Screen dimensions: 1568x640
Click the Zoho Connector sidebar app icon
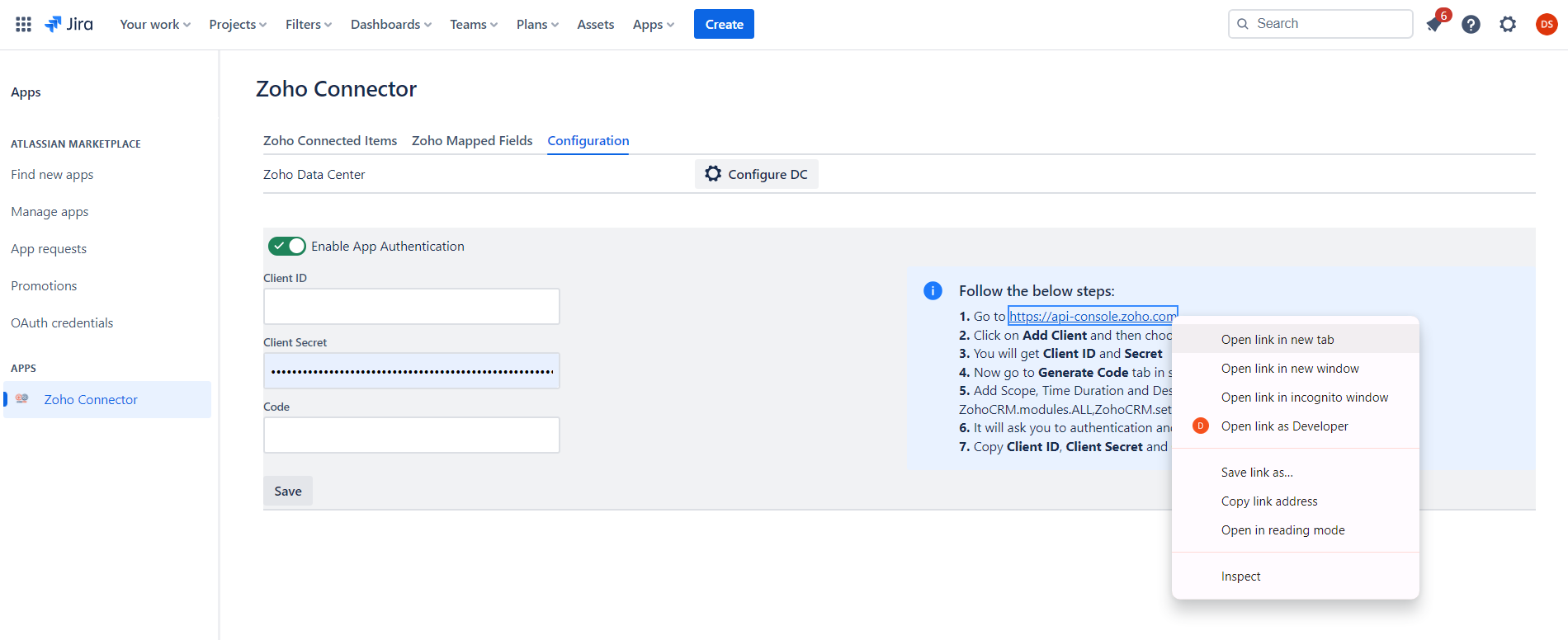coord(22,399)
